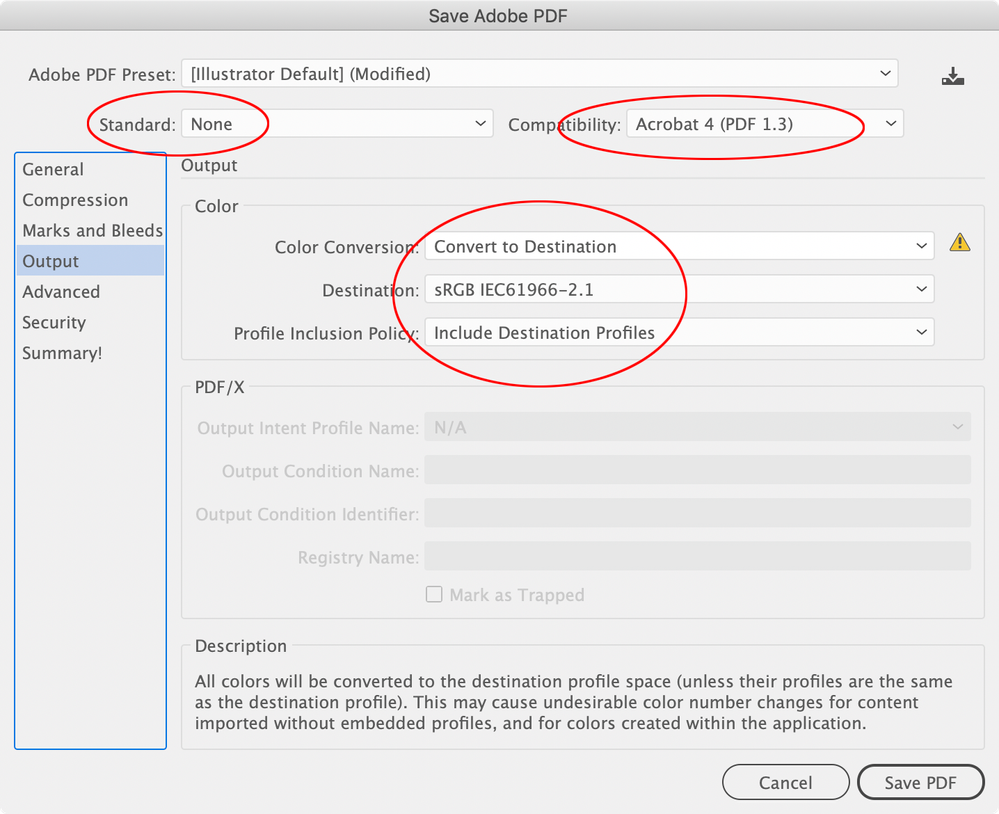The image size is (999, 814).
Task: Click the yellow color conversion warning icon
Action: point(959,243)
